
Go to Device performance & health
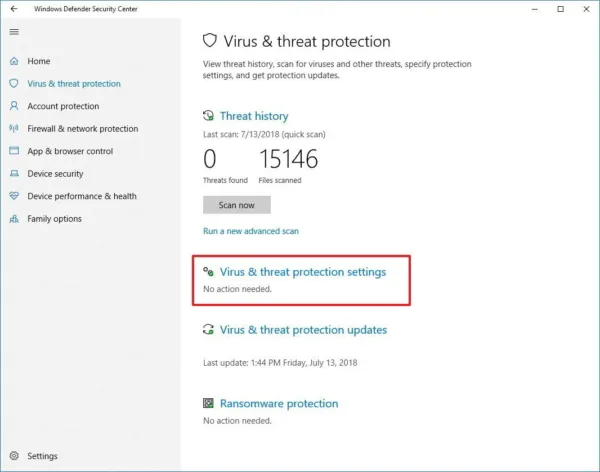pos(82,196)
